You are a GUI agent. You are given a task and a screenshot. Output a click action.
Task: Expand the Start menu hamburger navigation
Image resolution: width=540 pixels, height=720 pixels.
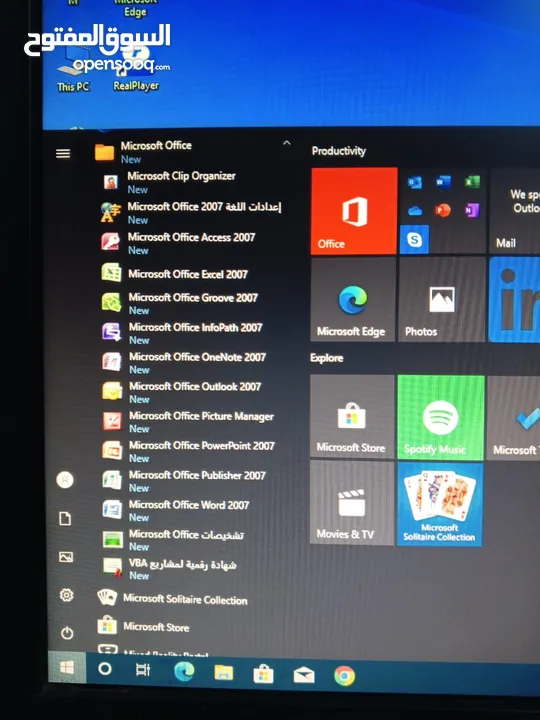[63, 153]
